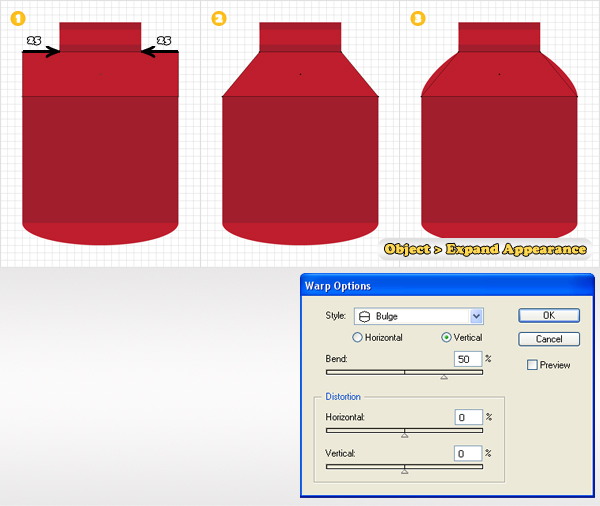Open the Style dropdown showing Bulge
Image resolution: width=600 pixels, height=506 pixels.
[419, 316]
